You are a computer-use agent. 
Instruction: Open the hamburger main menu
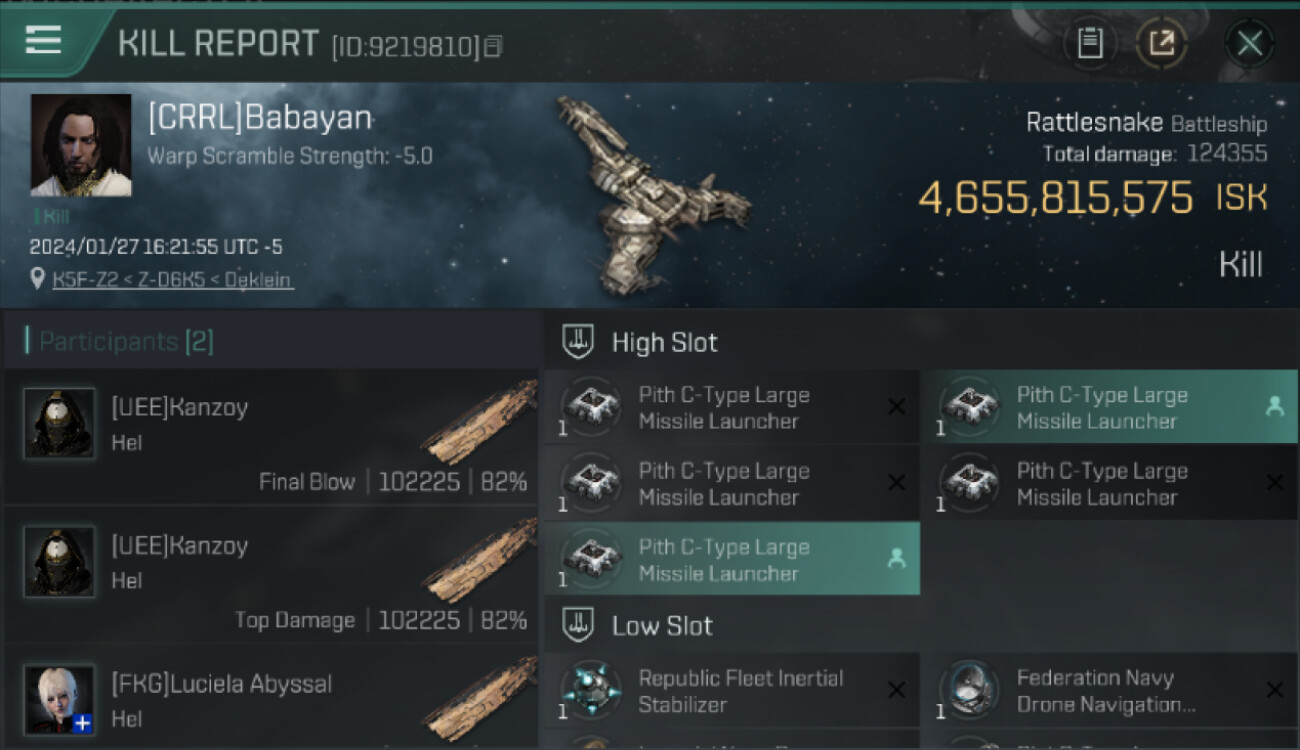coord(44,41)
